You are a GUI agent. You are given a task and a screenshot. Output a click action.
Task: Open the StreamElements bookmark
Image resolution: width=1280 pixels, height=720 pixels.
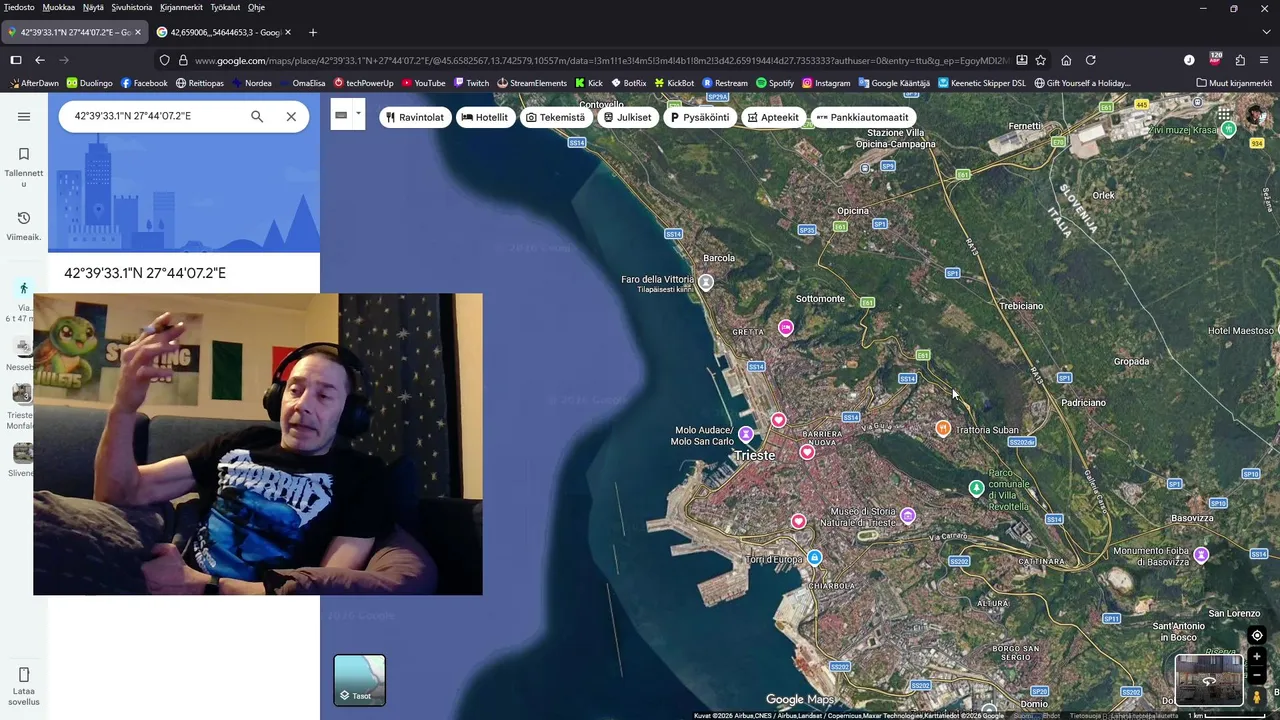tap(532, 83)
